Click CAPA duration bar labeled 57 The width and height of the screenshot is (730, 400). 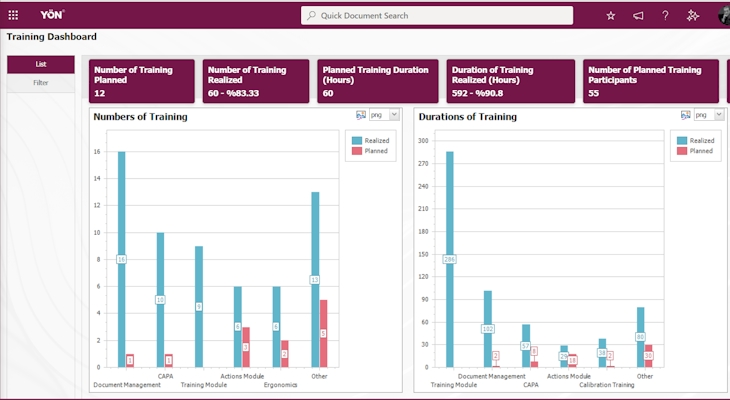[526, 346]
